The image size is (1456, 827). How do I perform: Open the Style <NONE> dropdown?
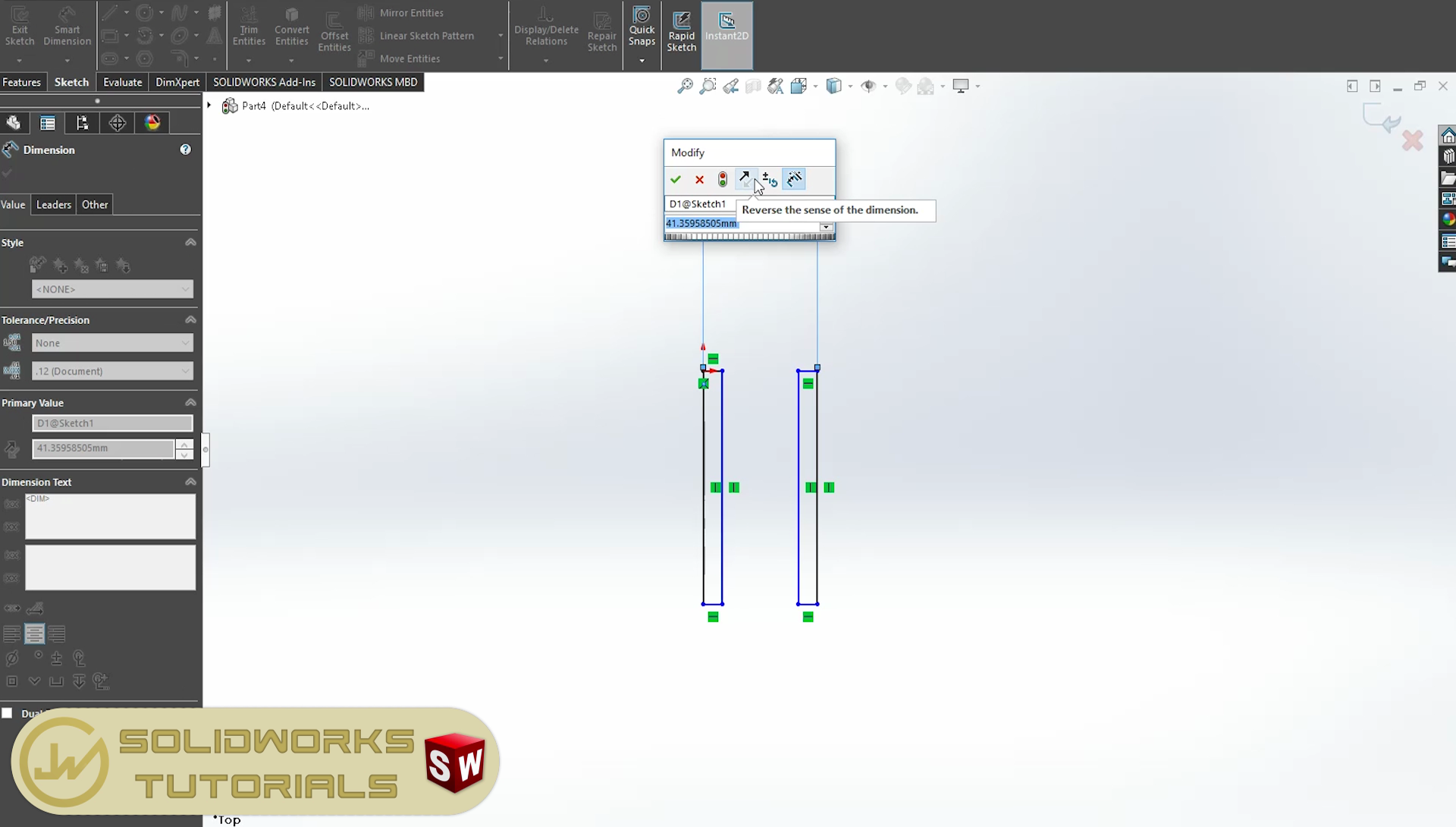coord(112,289)
